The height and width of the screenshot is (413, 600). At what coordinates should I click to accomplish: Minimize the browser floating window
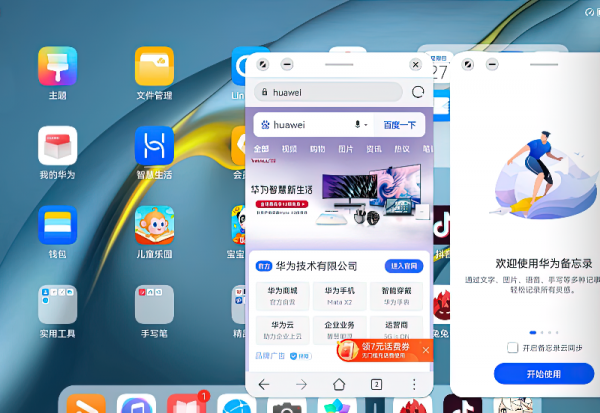click(287, 64)
